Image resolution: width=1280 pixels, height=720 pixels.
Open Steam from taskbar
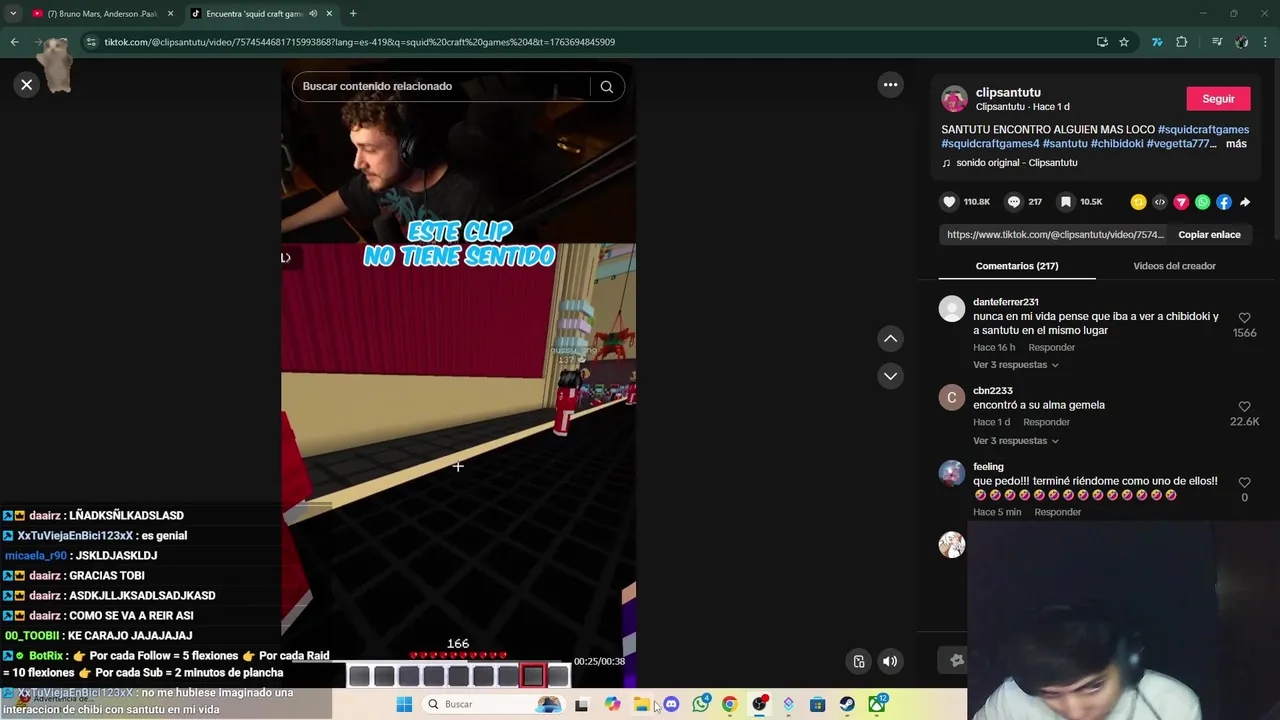click(x=847, y=704)
